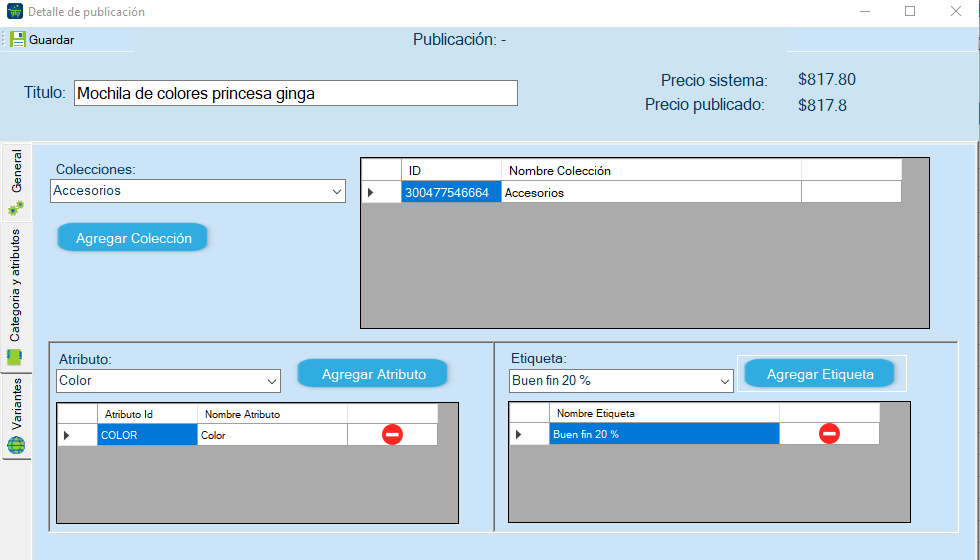This screenshot has height=560, width=980.
Task: Click the Nombre Colección column header
Action: click(x=651, y=171)
